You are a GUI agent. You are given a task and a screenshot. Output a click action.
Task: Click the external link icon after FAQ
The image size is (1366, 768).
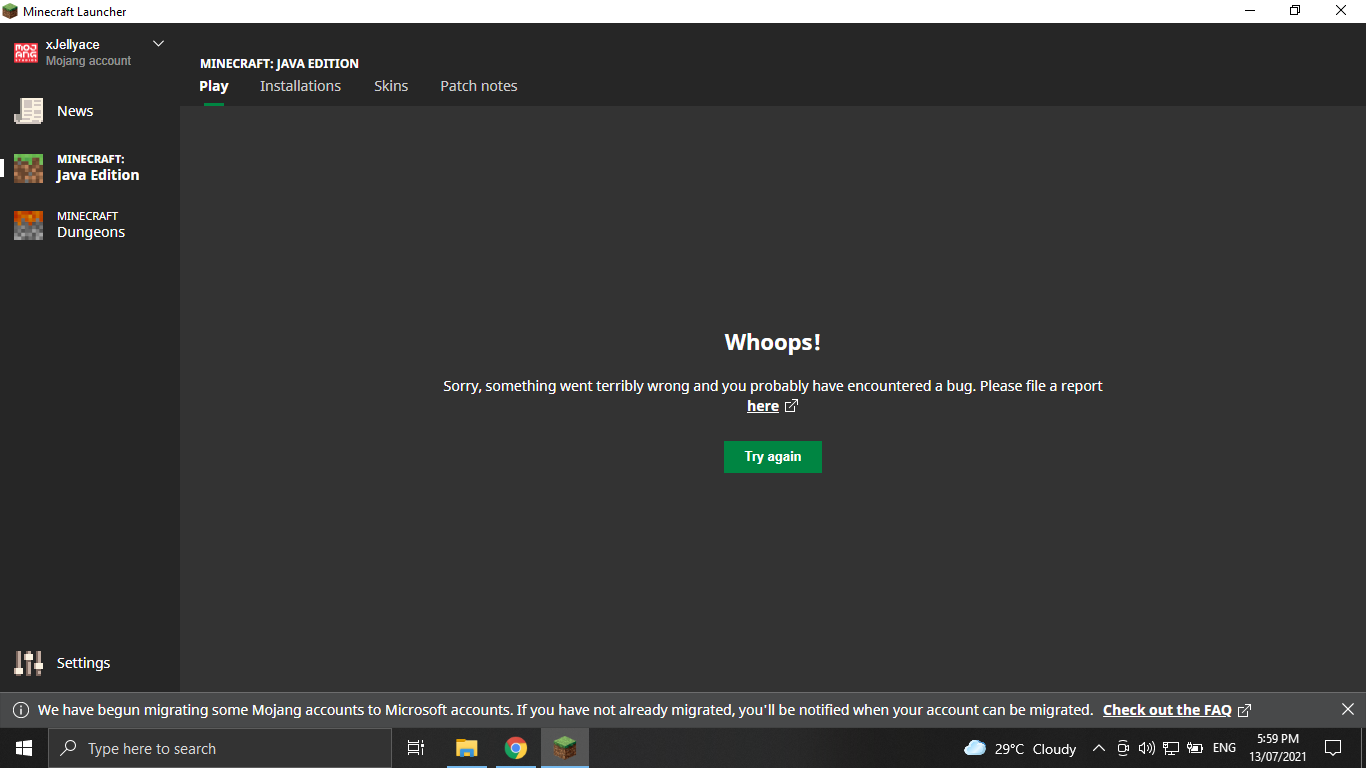(x=1244, y=710)
